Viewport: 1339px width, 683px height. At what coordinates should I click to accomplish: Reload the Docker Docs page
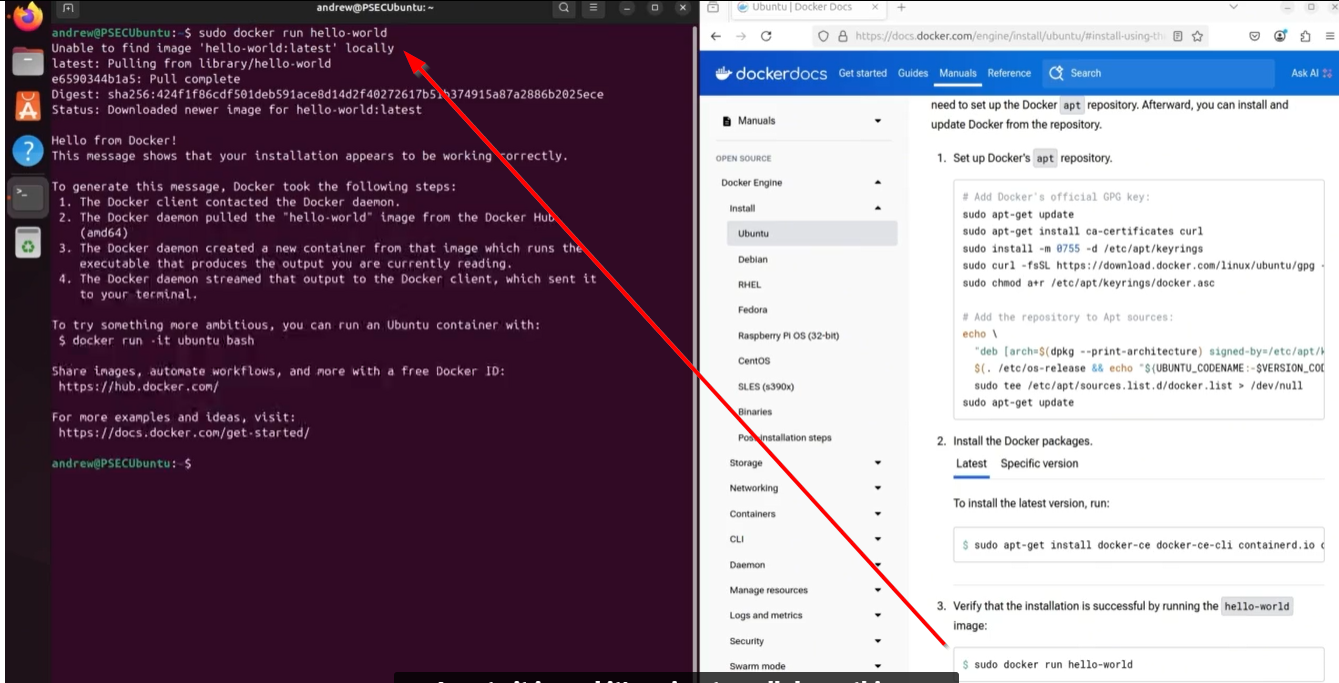click(x=766, y=37)
